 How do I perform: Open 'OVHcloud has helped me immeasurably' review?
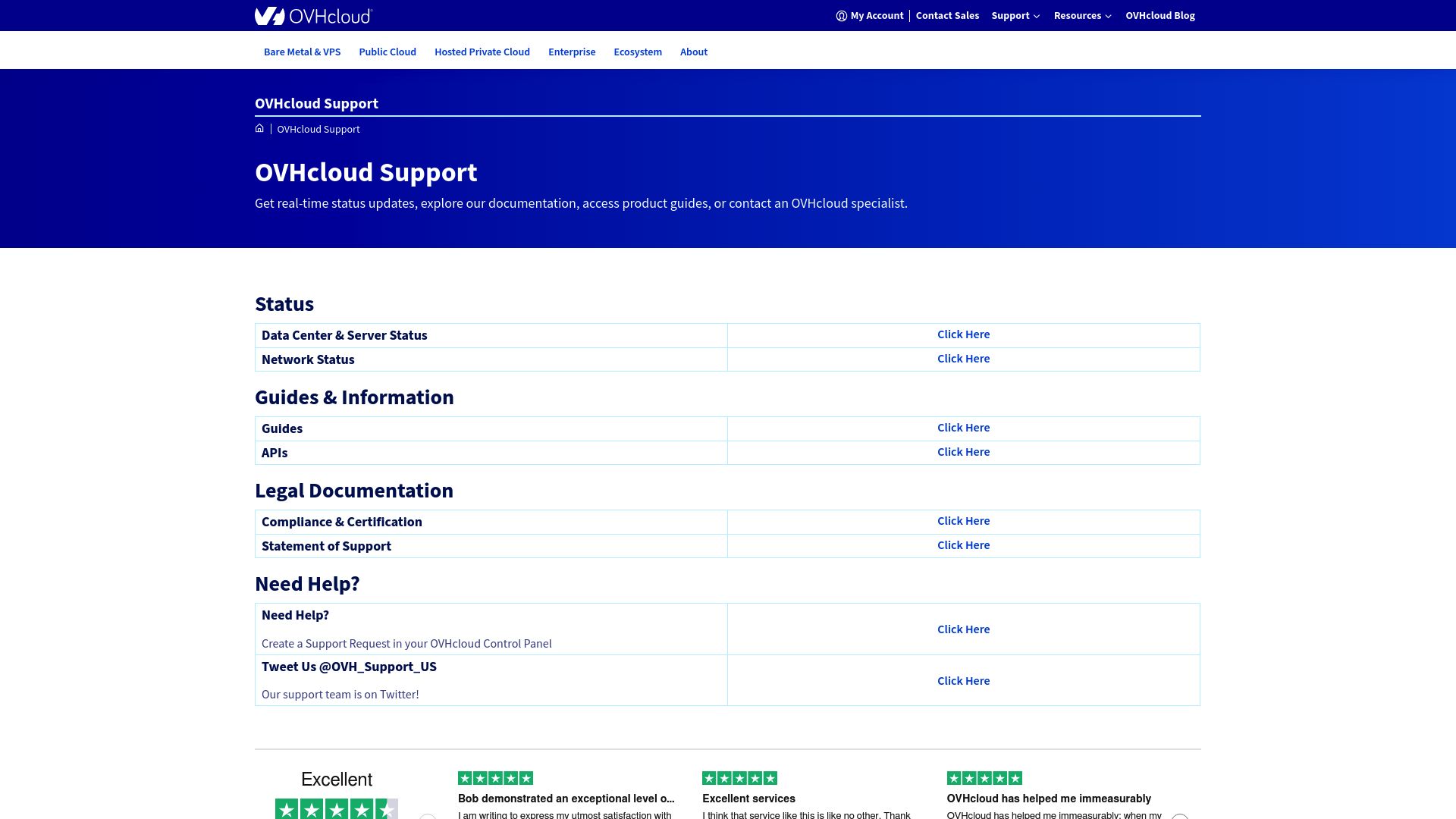1048,799
